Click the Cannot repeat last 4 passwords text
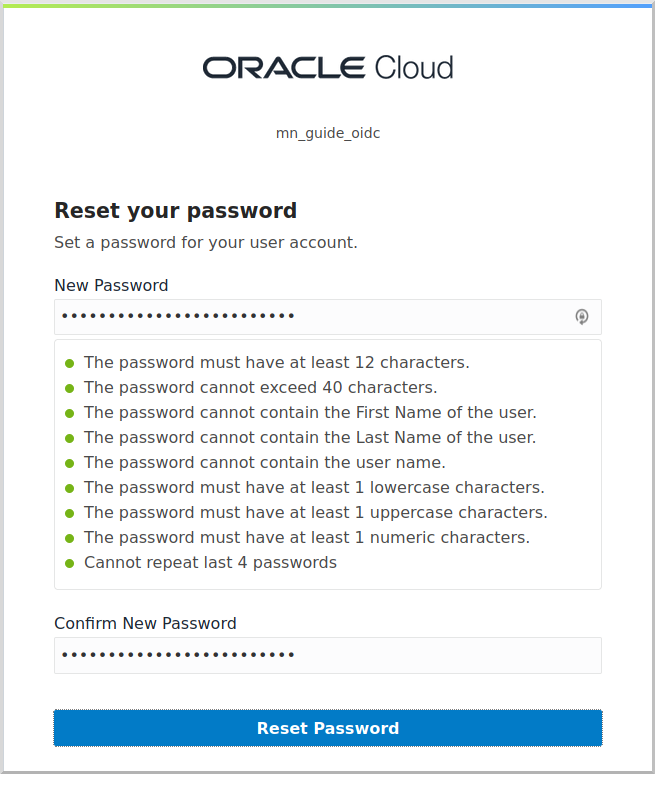This screenshot has height=804, width=655. click(x=210, y=562)
